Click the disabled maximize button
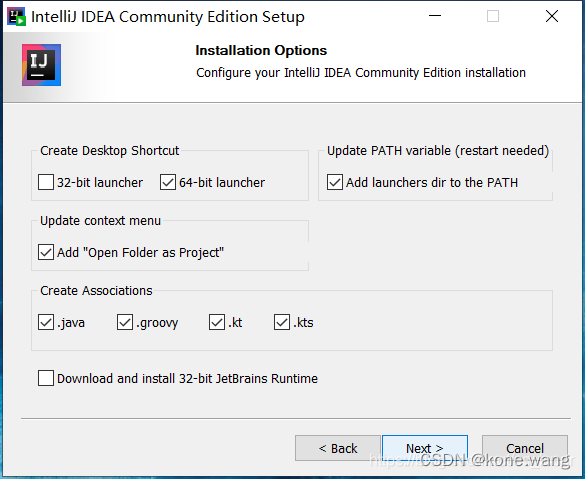Viewport: 585px width, 479px height. pyautogui.click(x=493, y=16)
